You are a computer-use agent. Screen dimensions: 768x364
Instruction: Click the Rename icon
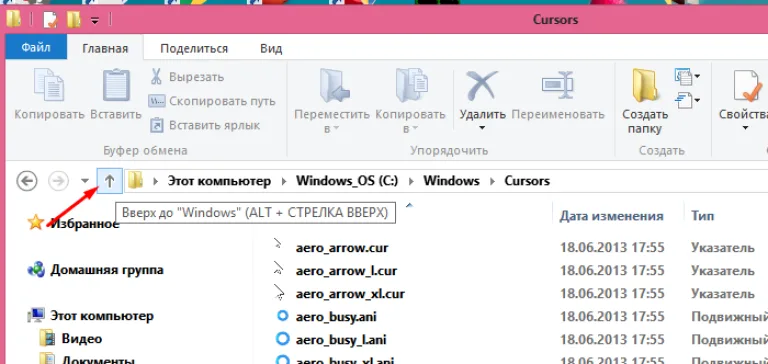(x=558, y=85)
